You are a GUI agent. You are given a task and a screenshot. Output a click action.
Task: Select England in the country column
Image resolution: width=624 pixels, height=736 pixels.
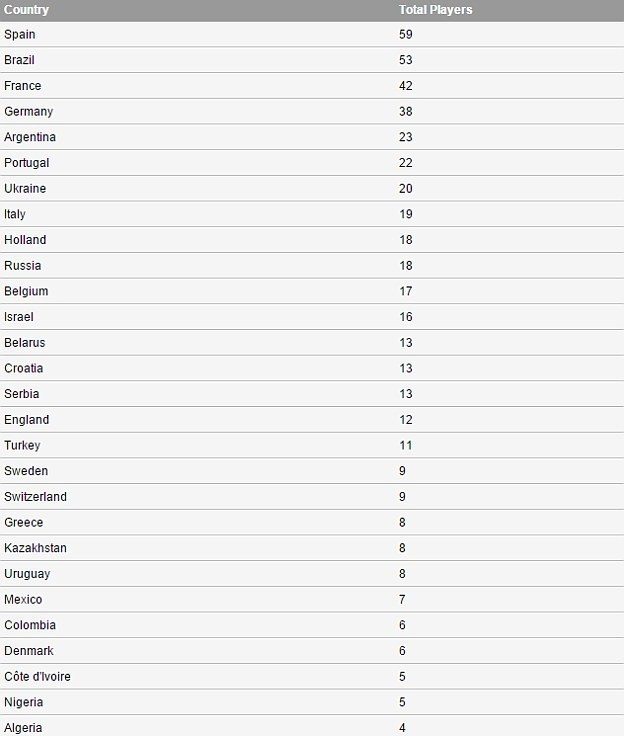pos(27,420)
